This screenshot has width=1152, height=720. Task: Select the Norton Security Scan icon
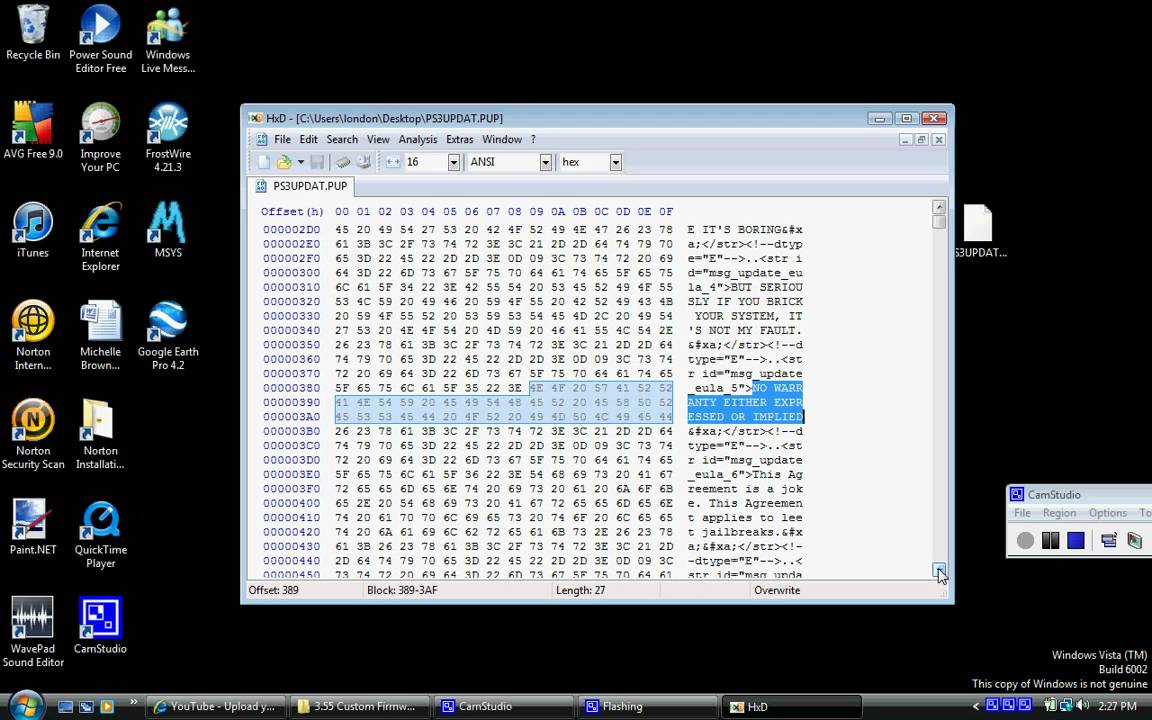[x=33, y=435]
